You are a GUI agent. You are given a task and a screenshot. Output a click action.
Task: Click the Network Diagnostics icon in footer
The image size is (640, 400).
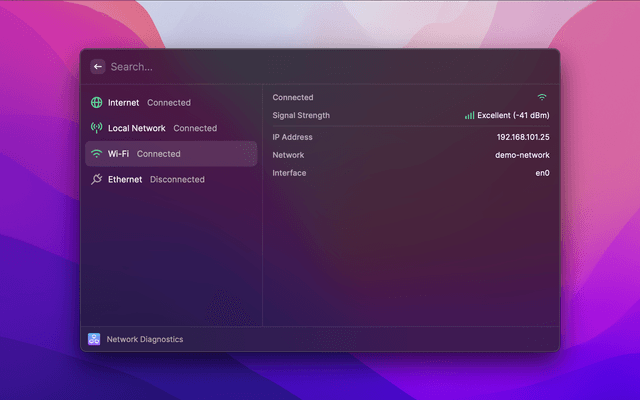click(x=94, y=339)
